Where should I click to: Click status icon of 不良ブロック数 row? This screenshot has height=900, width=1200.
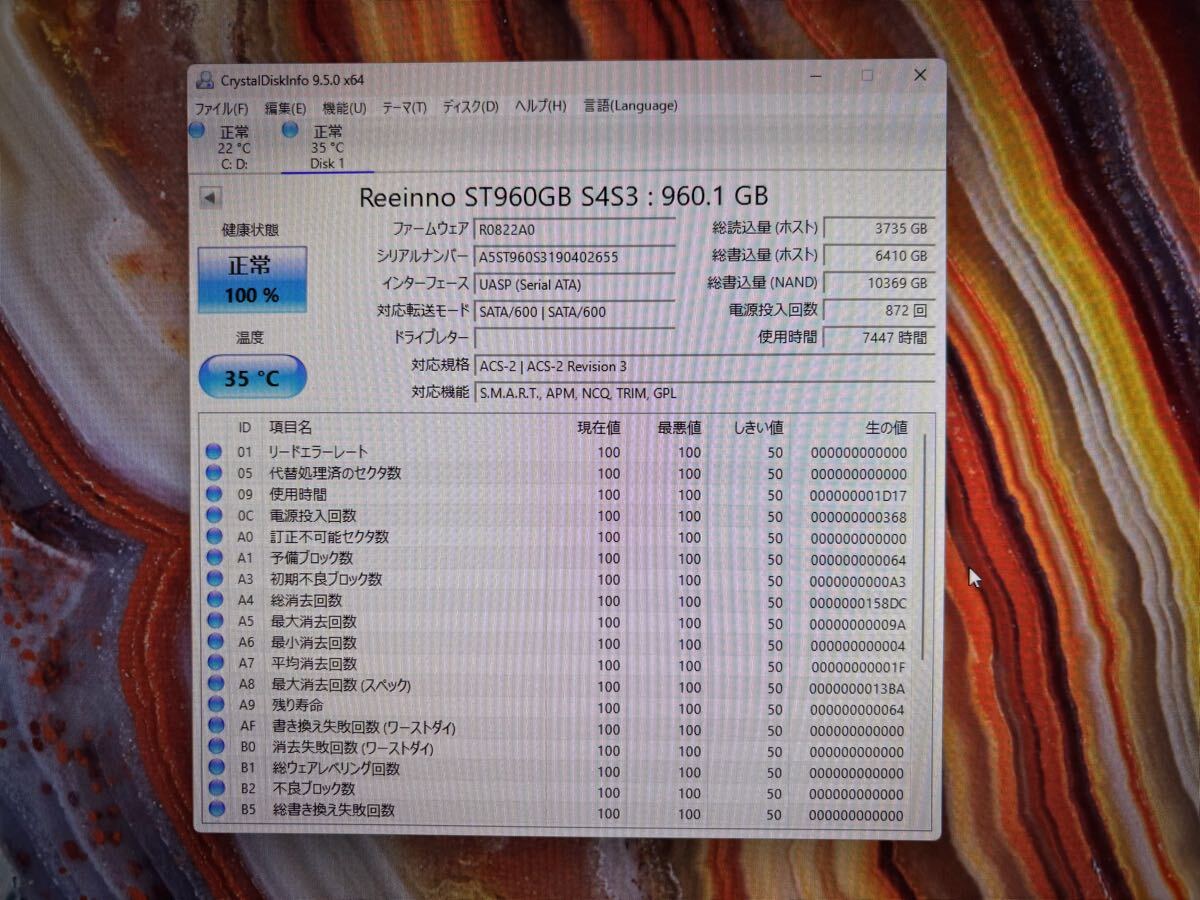tap(217, 789)
